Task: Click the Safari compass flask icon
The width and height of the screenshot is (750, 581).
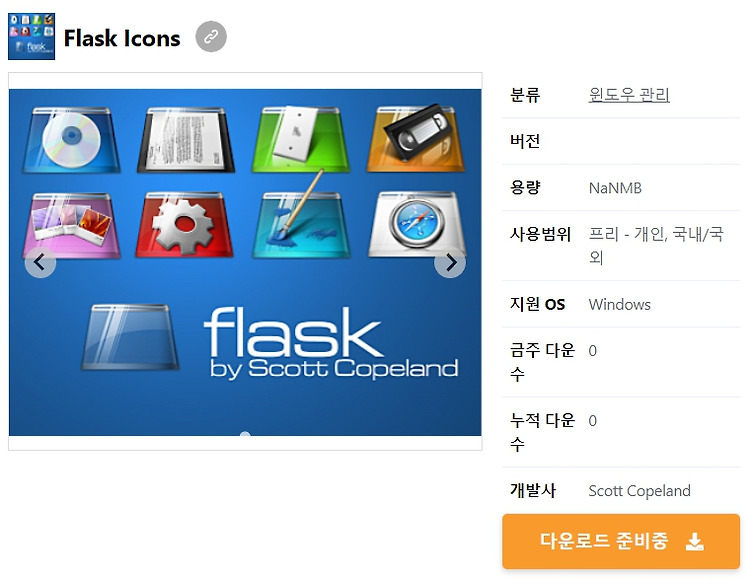Action: point(417,225)
